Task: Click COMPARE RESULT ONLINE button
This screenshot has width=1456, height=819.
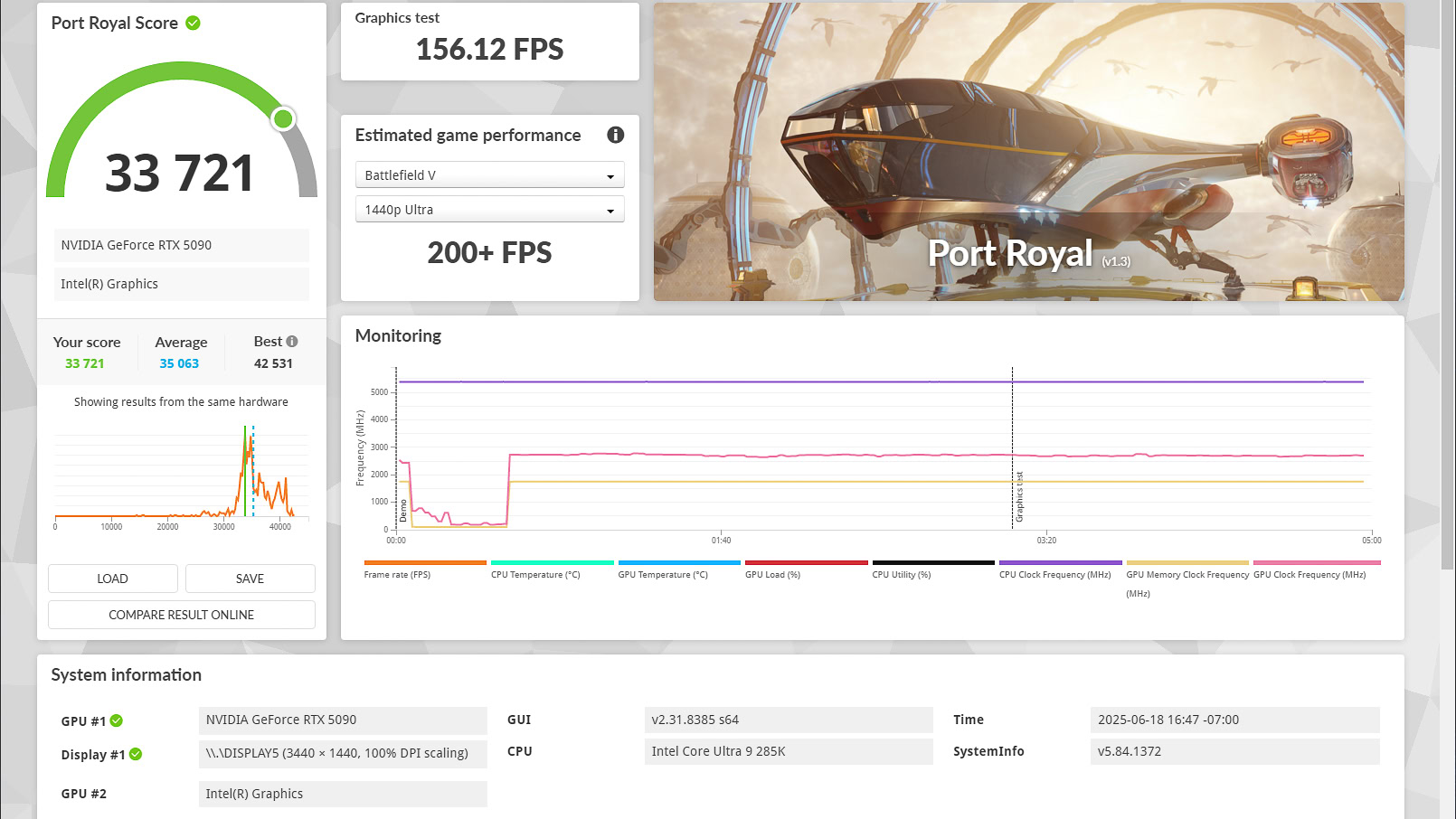Action: click(182, 615)
